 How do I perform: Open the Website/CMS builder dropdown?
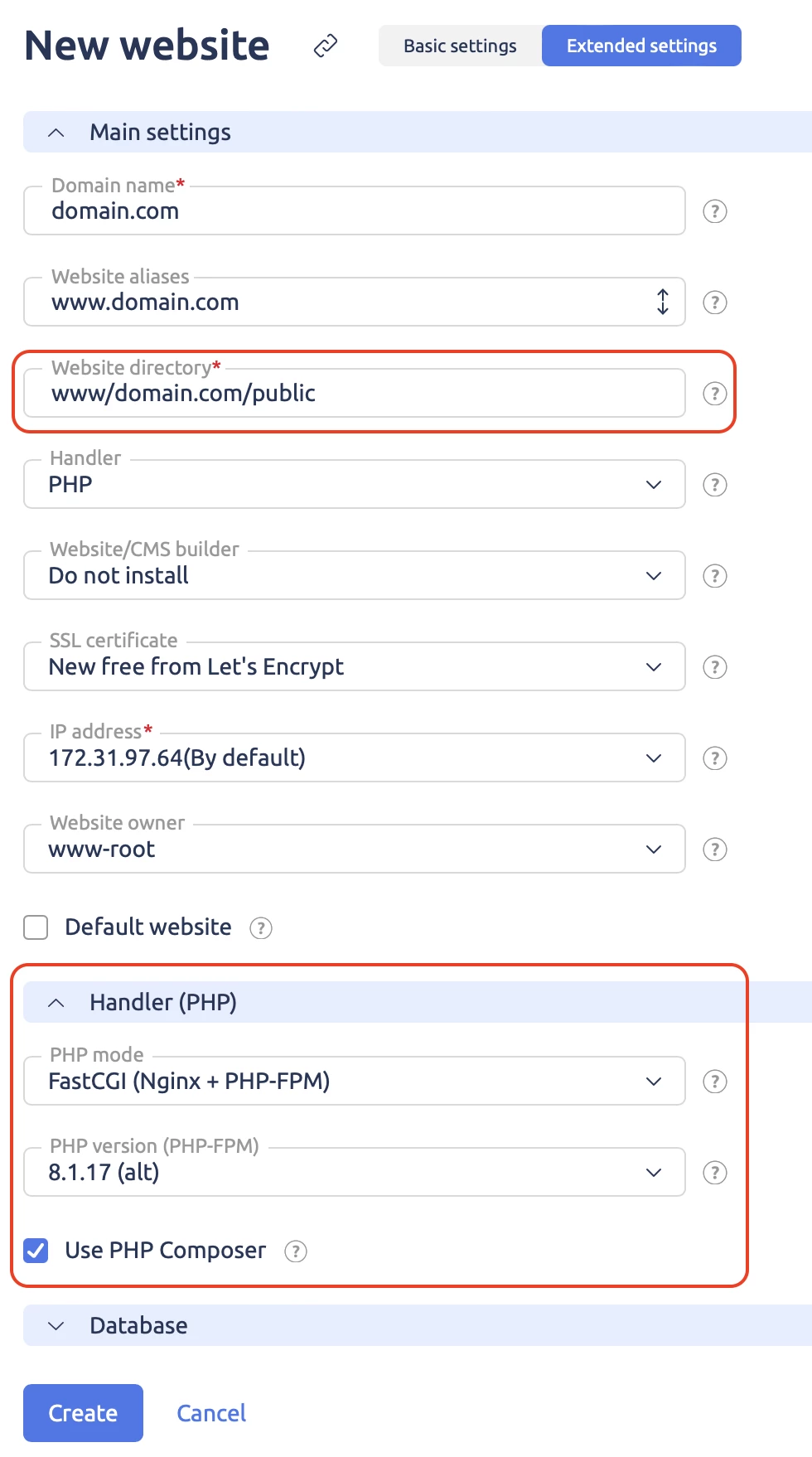pos(355,575)
